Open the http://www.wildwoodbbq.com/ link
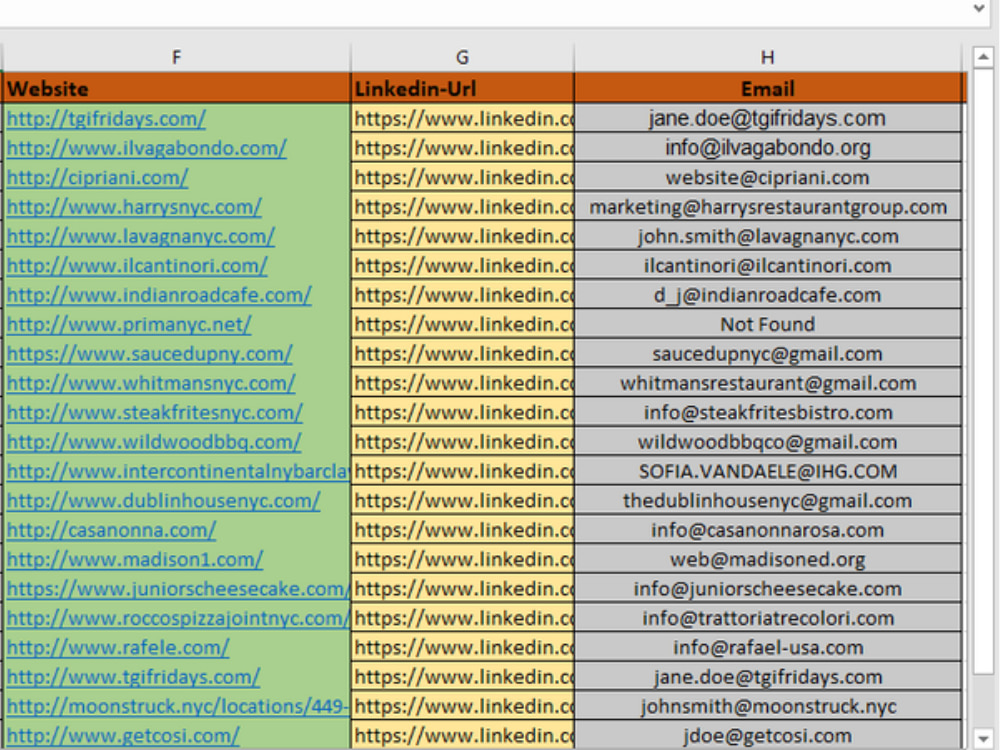1000x750 pixels. pos(154,441)
